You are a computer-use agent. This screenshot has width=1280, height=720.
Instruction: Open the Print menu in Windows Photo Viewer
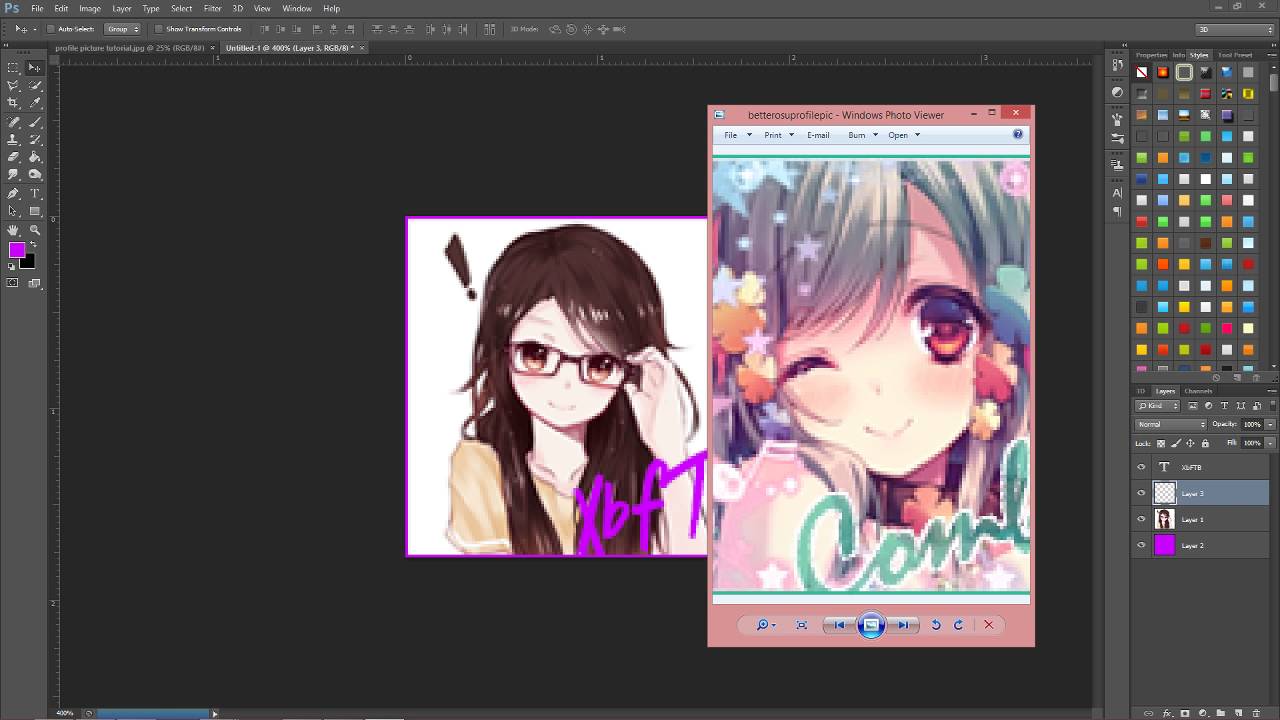click(773, 134)
